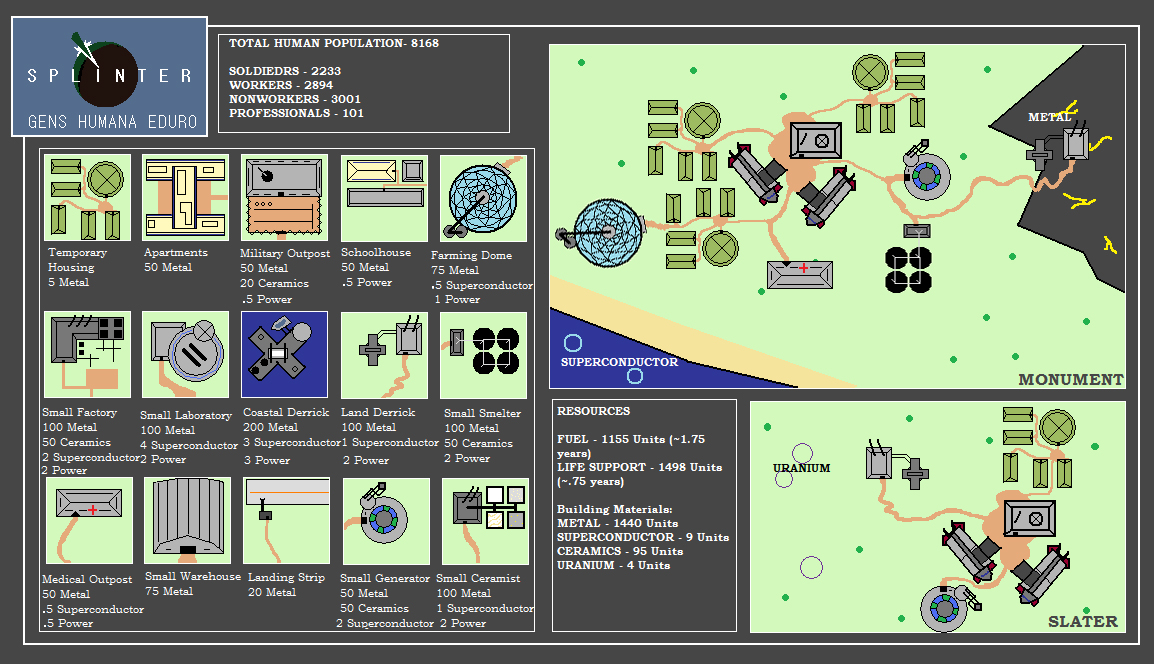Pick the Schoolhouse building icon
This screenshot has width=1154, height=664.
click(384, 197)
